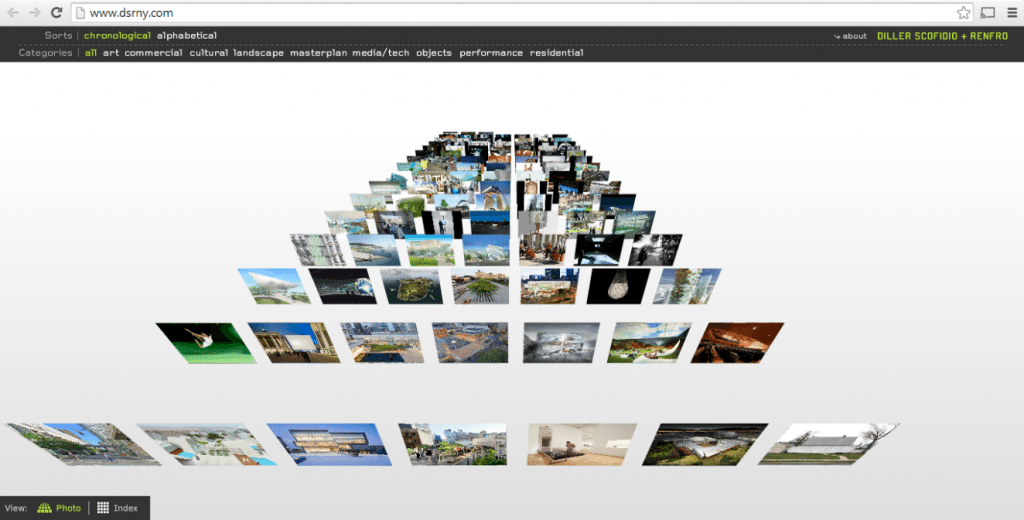Click the browser back arrow
The width and height of the screenshot is (1024, 520).
pos(13,13)
